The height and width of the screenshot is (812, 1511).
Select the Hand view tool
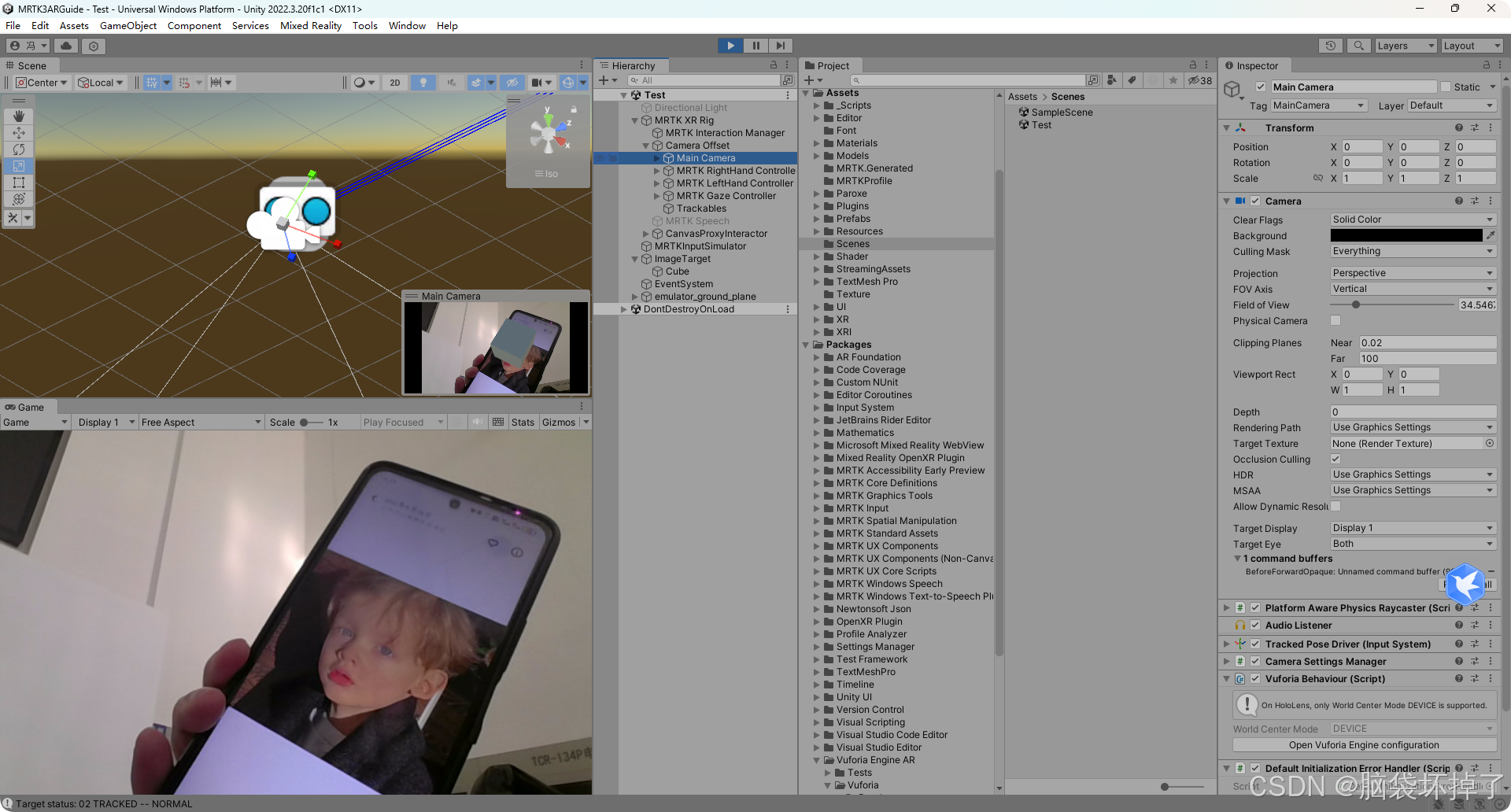pyautogui.click(x=19, y=116)
